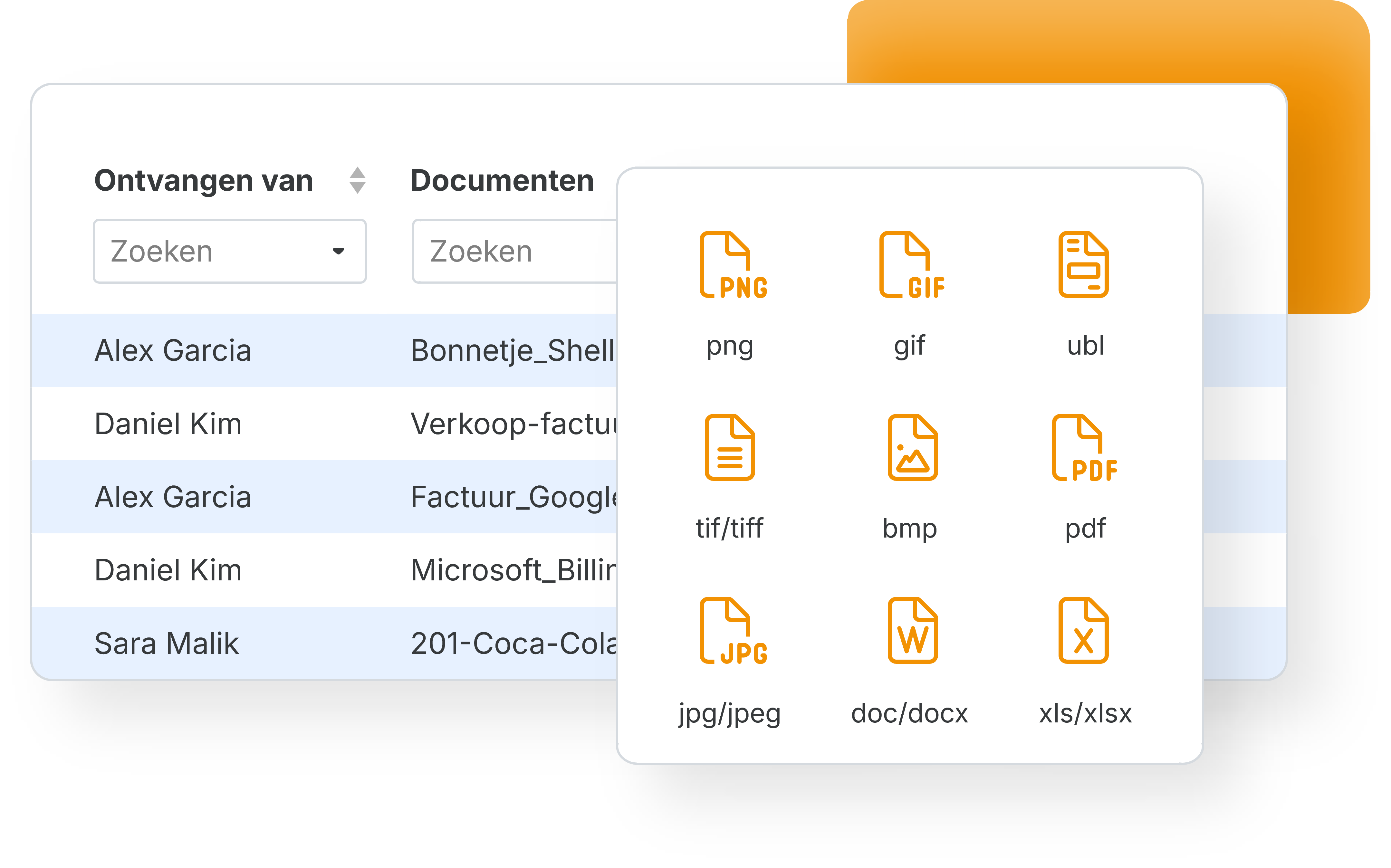Click the Documenten column header
The height and width of the screenshot is (868, 1391).
502,181
